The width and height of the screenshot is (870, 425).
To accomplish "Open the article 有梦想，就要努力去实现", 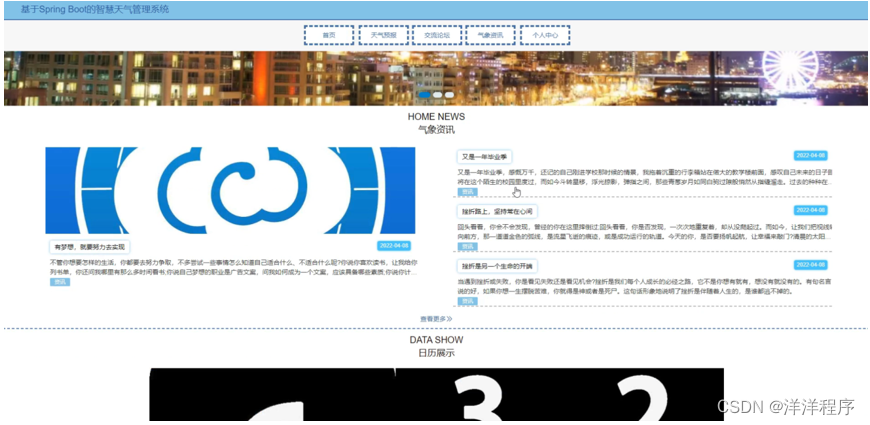I will [x=90, y=247].
